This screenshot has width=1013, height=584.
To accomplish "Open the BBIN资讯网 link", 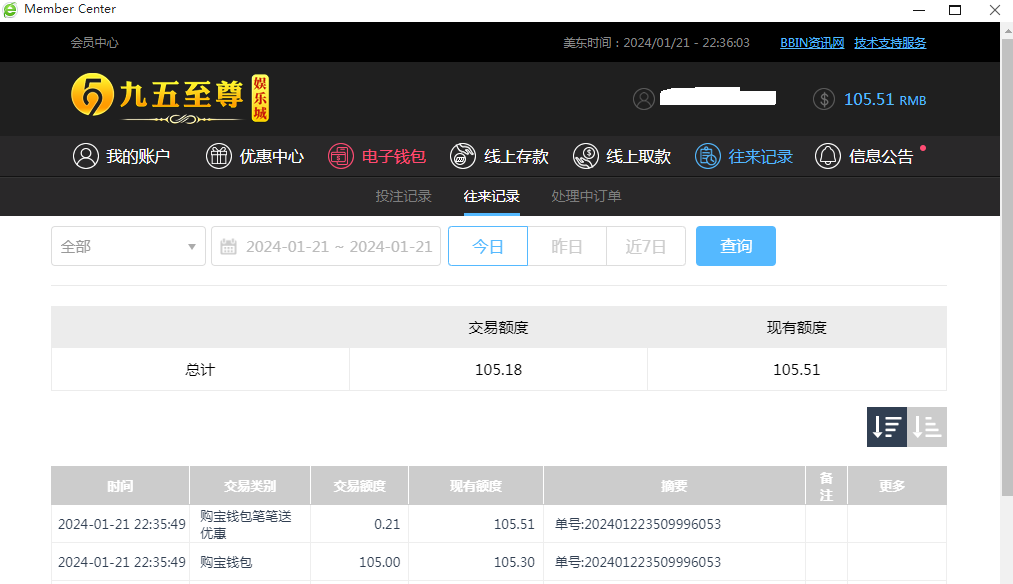I will click(x=812, y=43).
